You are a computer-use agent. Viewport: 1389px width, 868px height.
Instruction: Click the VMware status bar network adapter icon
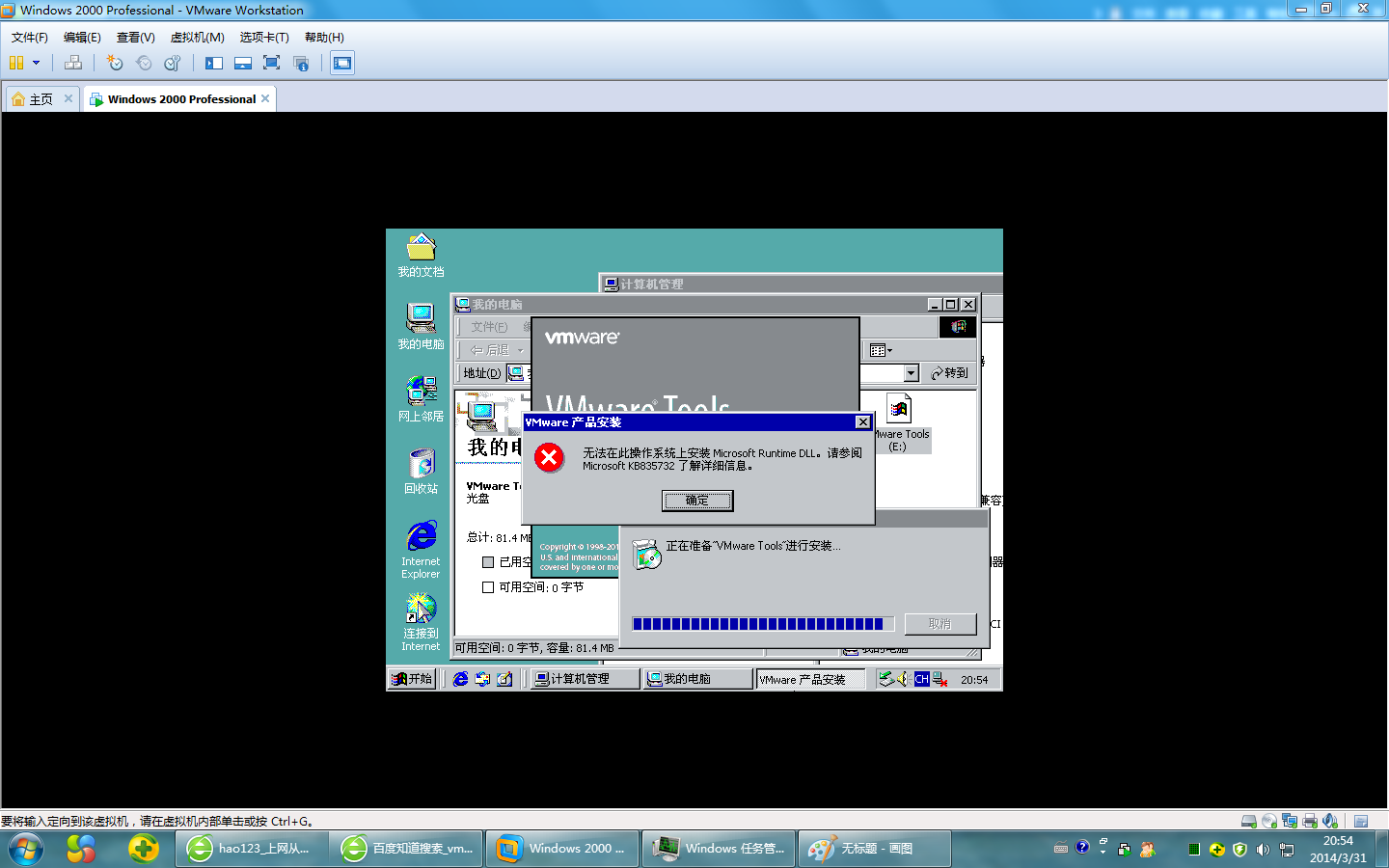pyautogui.click(x=1290, y=821)
